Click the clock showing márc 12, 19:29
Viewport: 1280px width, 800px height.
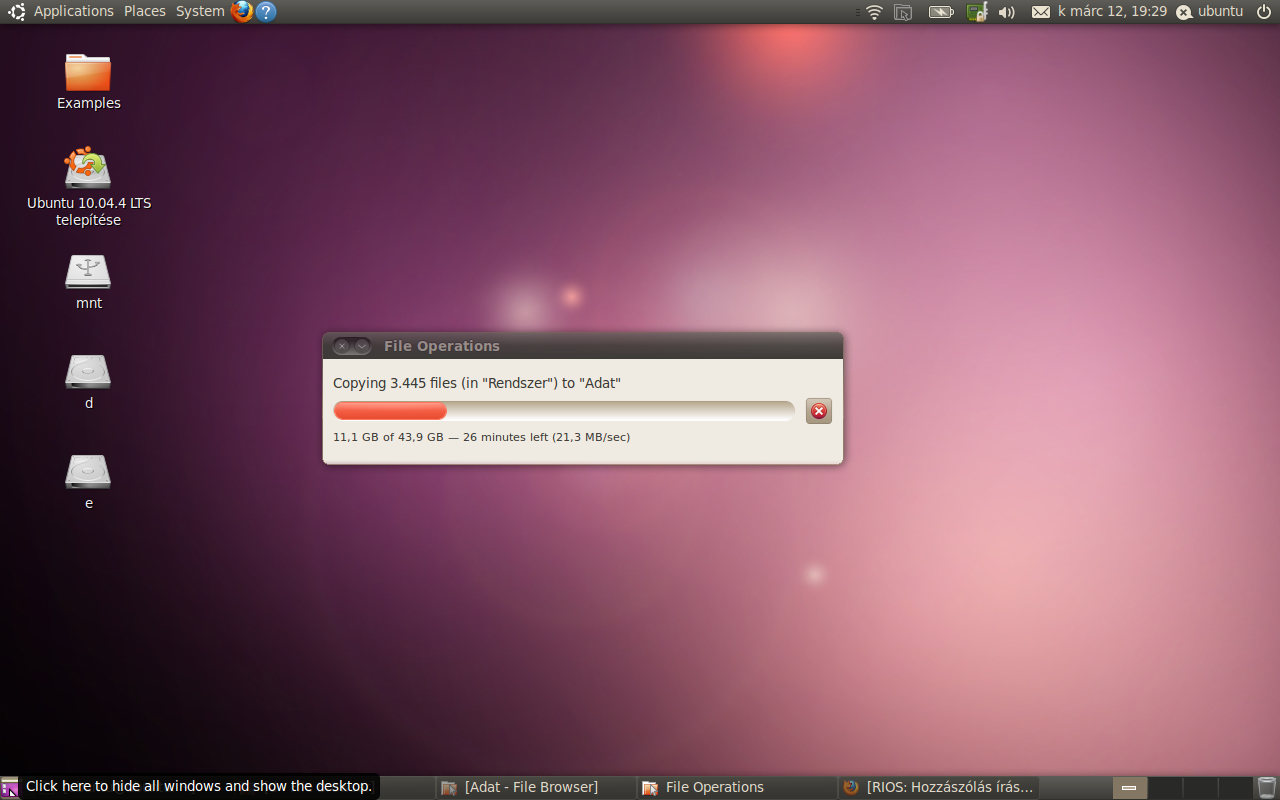tap(1112, 12)
